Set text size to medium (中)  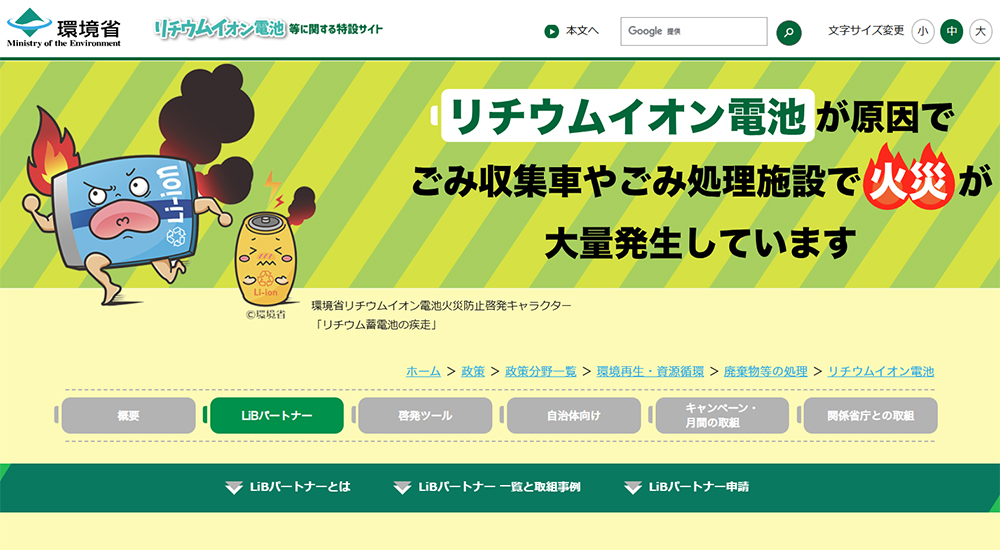pyautogui.click(x=952, y=31)
